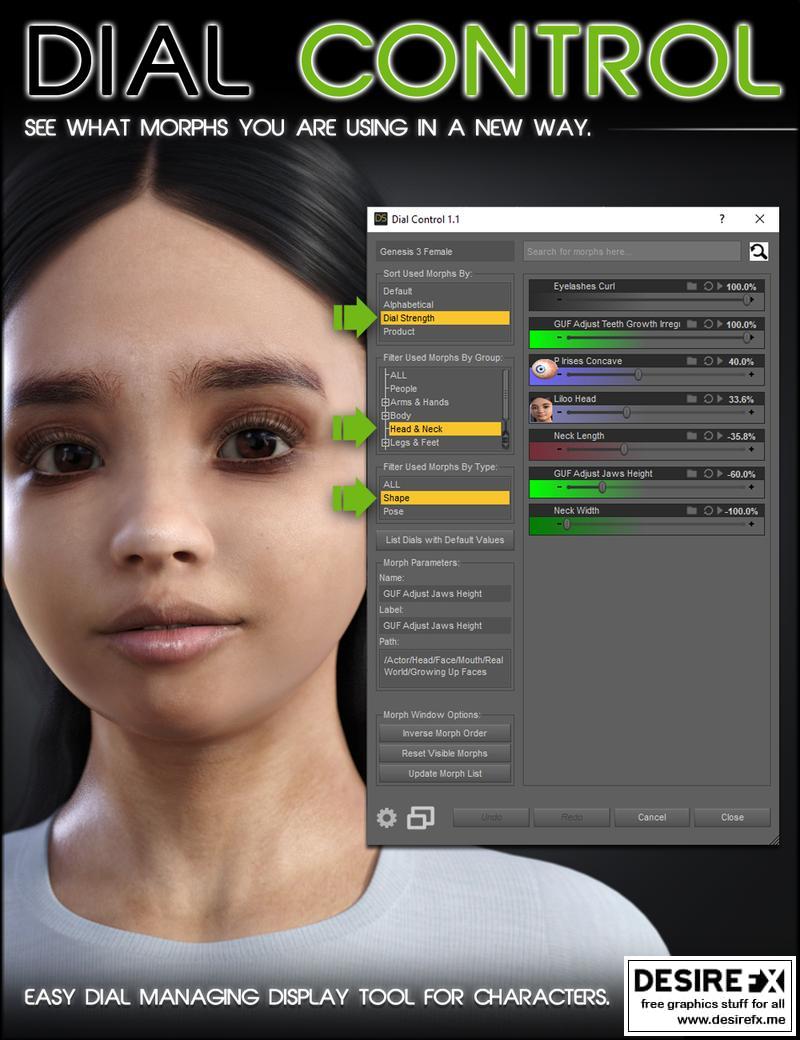Image resolution: width=800 pixels, height=1040 pixels.
Task: Reset the Neck Length dial
Action: pyautogui.click(x=708, y=436)
